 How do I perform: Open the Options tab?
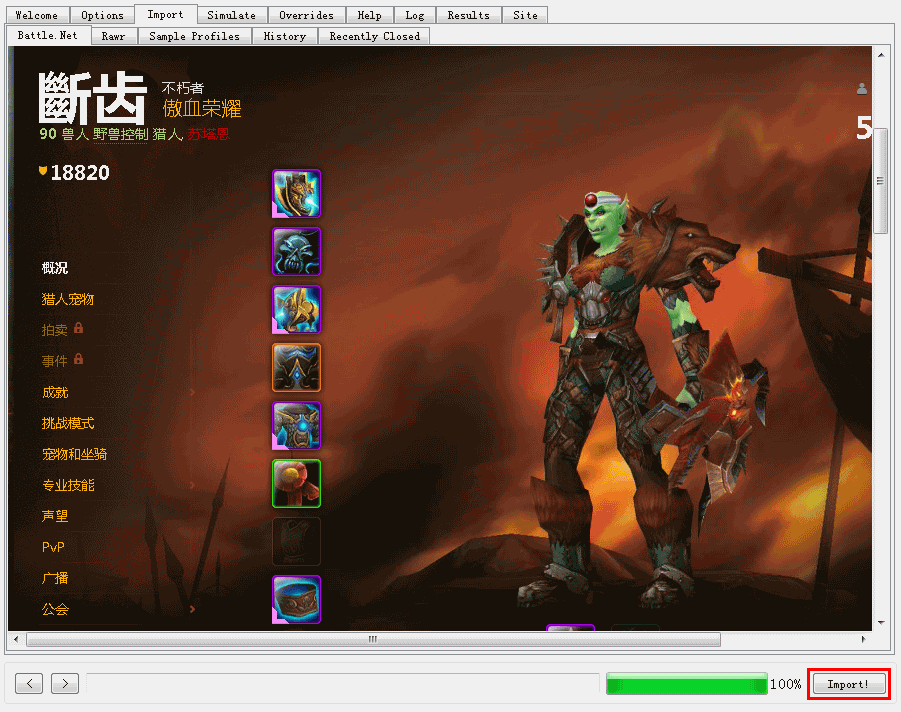(x=102, y=15)
